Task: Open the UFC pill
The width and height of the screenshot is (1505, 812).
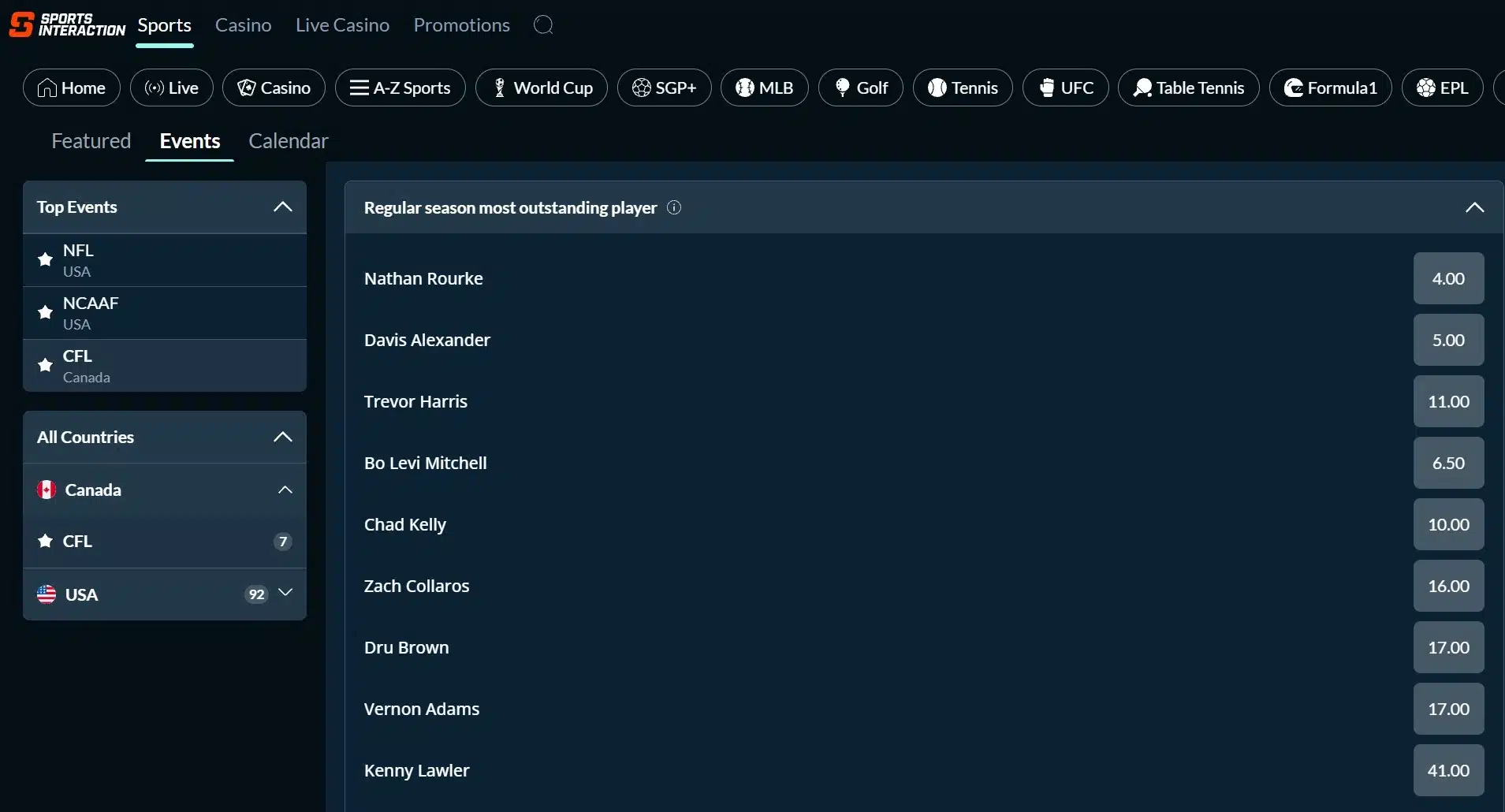Action: (x=1066, y=88)
